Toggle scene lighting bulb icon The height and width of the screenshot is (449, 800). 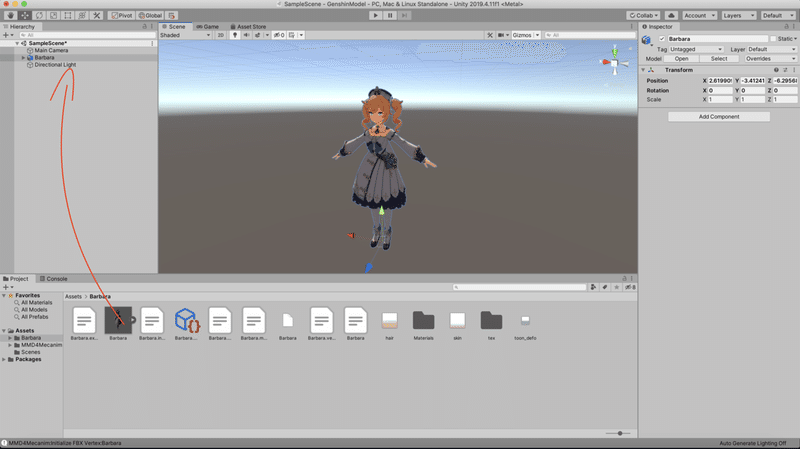pyautogui.click(x=235, y=35)
